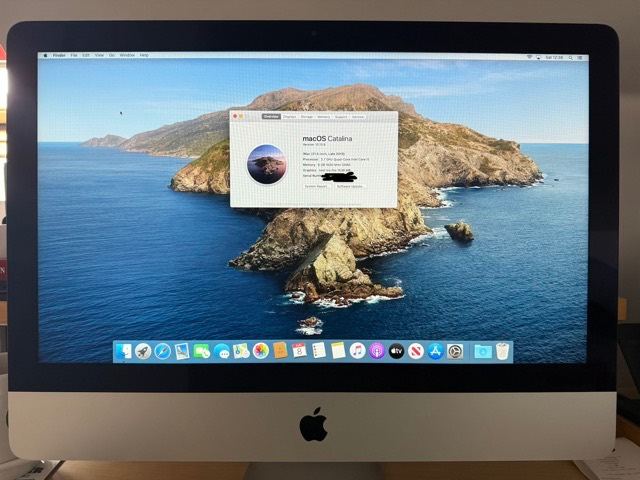640x480 pixels.
Task: Open Apple TV black icon in Dock
Action: tap(396, 351)
